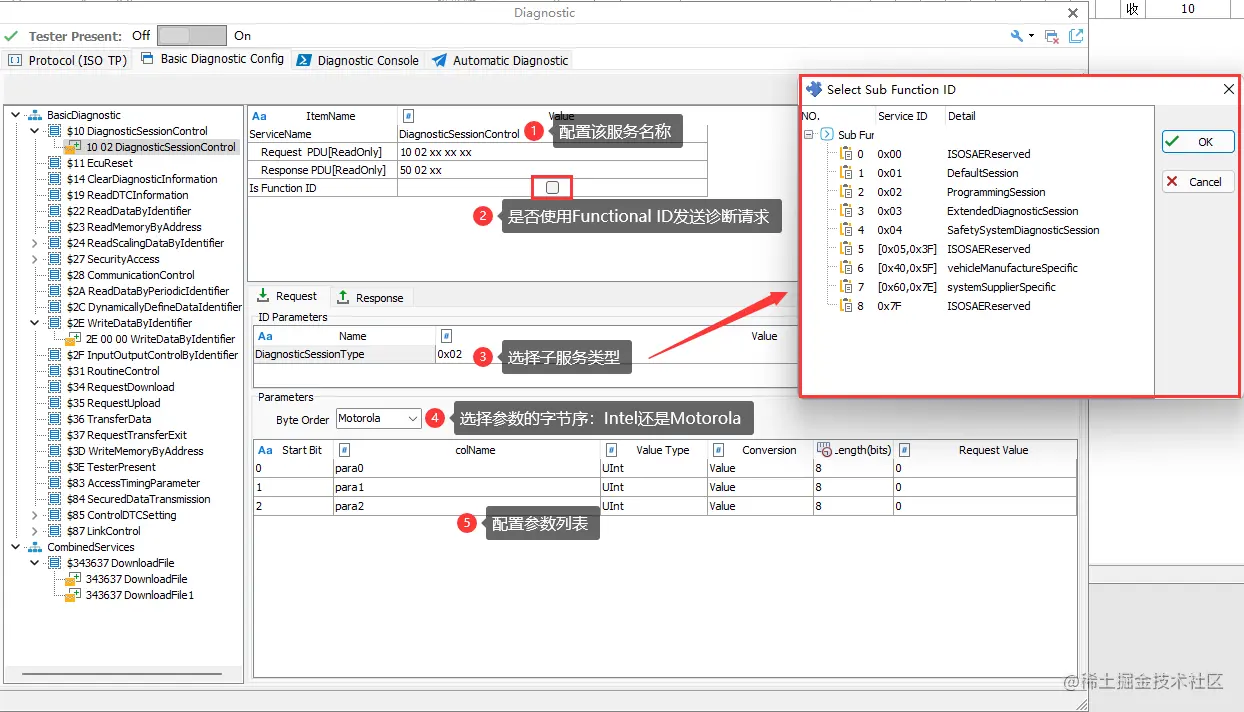Click the CombinedServices group icon
The width and height of the screenshot is (1244, 712).
click(x=35, y=547)
